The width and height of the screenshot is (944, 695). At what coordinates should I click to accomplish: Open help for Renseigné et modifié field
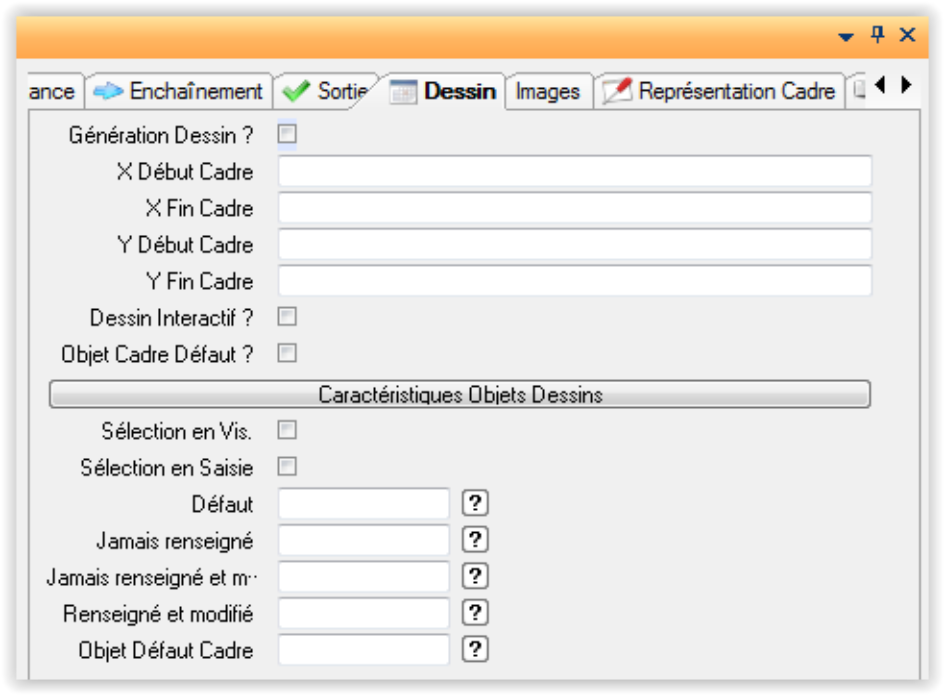coord(475,613)
